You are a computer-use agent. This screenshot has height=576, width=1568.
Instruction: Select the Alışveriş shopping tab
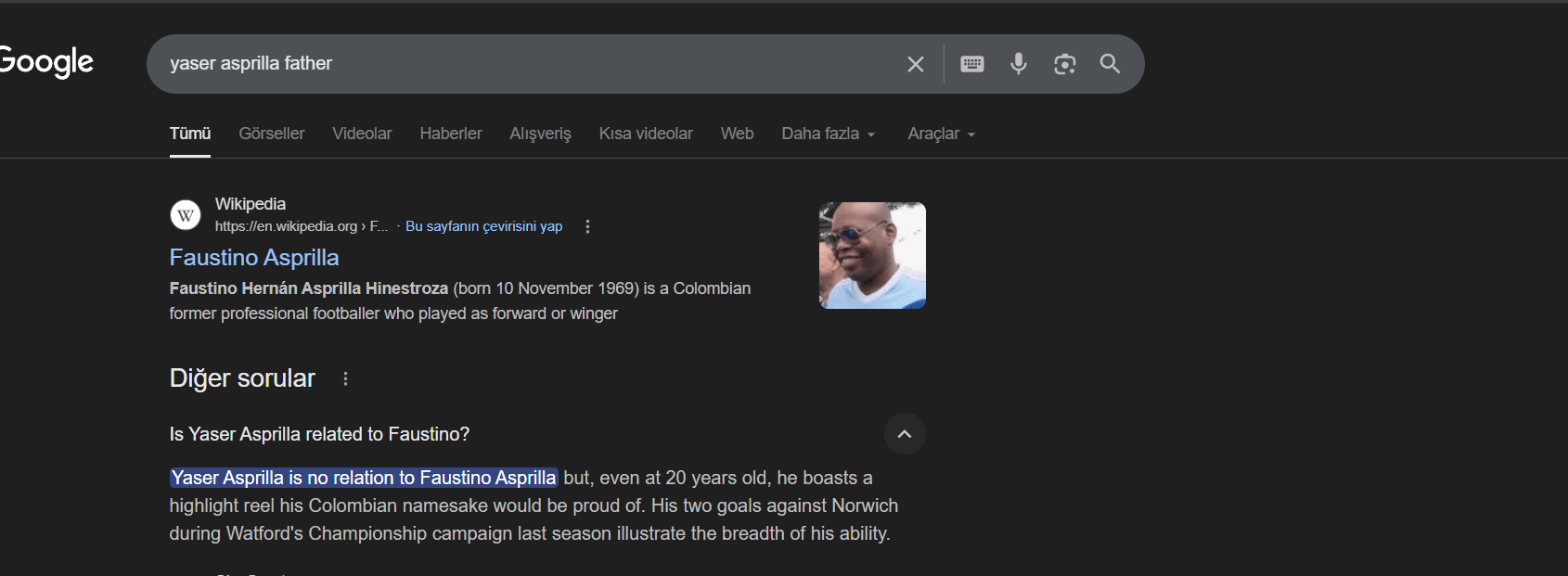(x=540, y=134)
